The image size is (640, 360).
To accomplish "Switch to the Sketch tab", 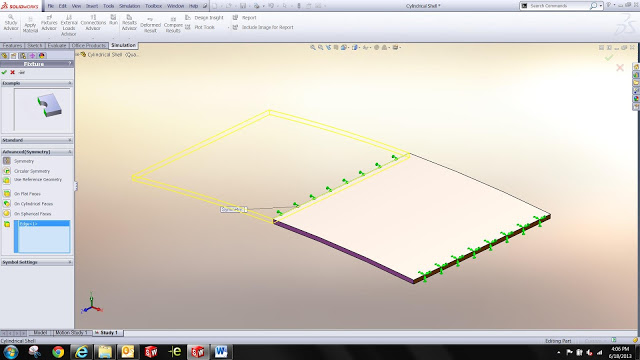I will pyautogui.click(x=35, y=45).
